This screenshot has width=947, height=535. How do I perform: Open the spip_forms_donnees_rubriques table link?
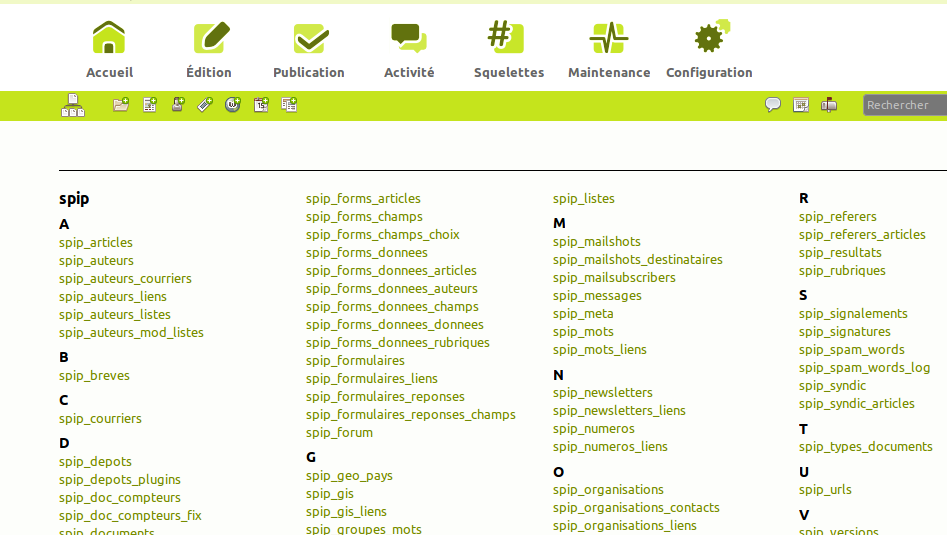(397, 343)
